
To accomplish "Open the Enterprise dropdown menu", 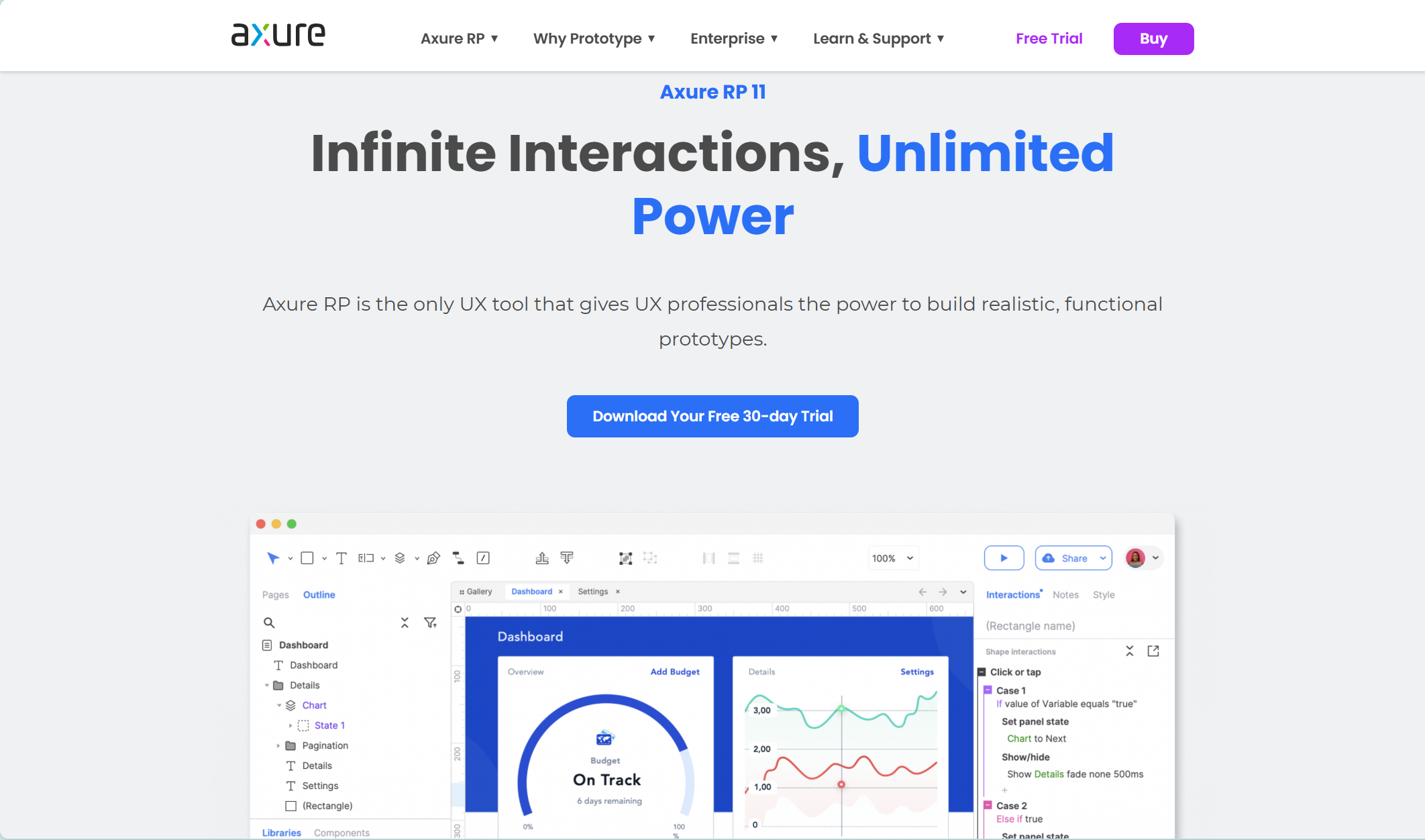I will pos(734,38).
